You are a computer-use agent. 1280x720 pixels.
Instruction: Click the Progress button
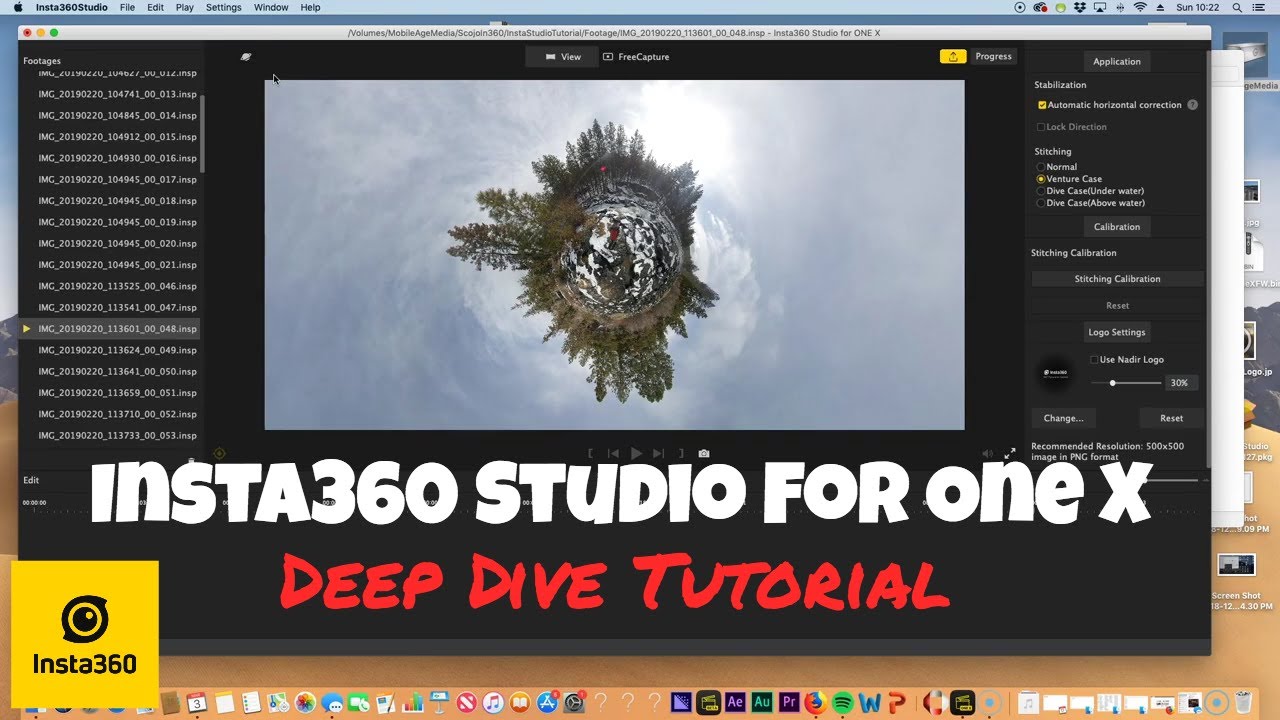993,56
